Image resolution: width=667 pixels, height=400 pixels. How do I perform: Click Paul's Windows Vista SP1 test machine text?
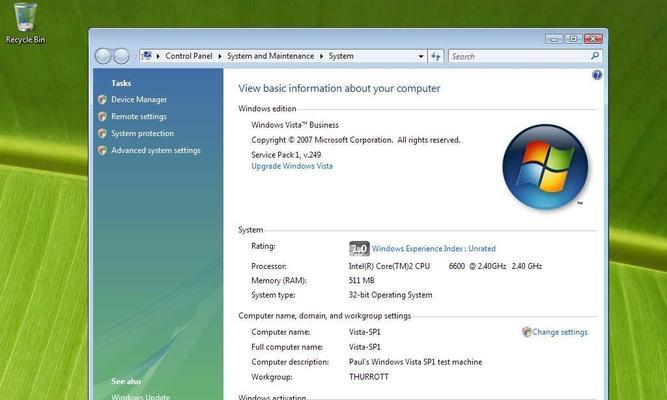pos(416,362)
